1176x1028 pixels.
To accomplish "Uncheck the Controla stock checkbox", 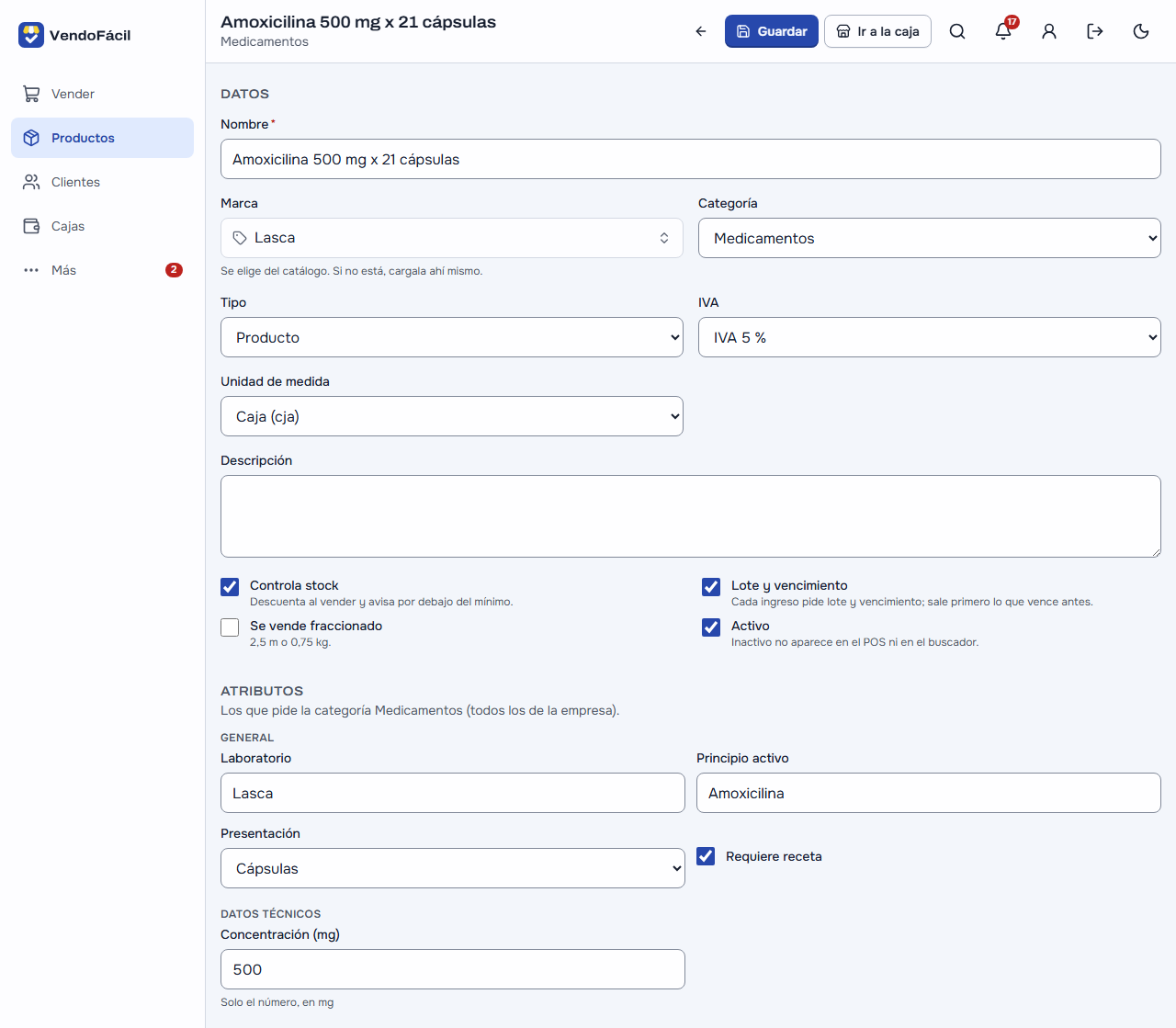I will pyautogui.click(x=230, y=587).
